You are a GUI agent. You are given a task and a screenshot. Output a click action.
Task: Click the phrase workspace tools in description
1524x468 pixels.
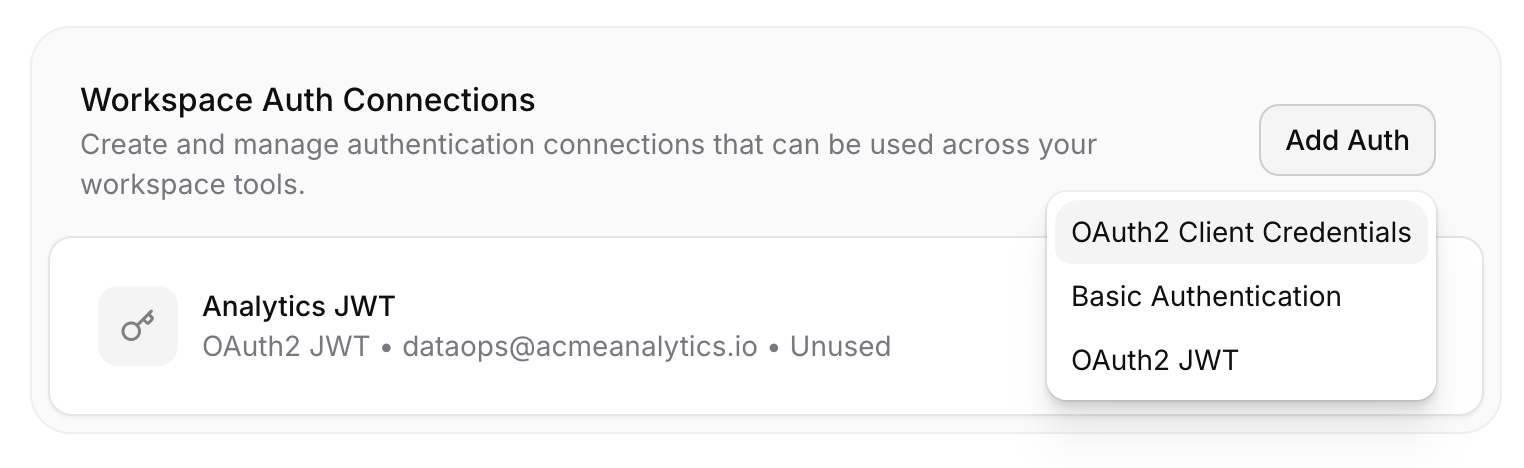pos(191,186)
